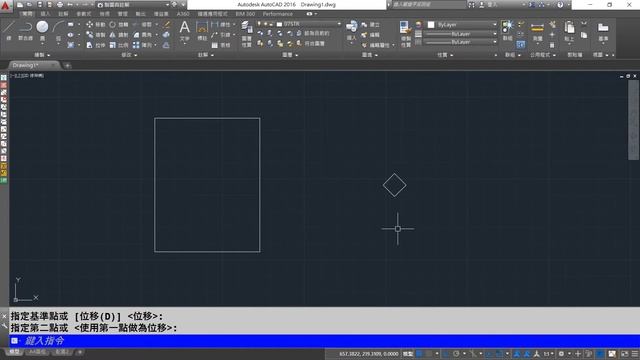Image resolution: width=640 pixels, height=360 pixels.
Task: Select the Line (線) draw tool
Action: click(x=9, y=30)
